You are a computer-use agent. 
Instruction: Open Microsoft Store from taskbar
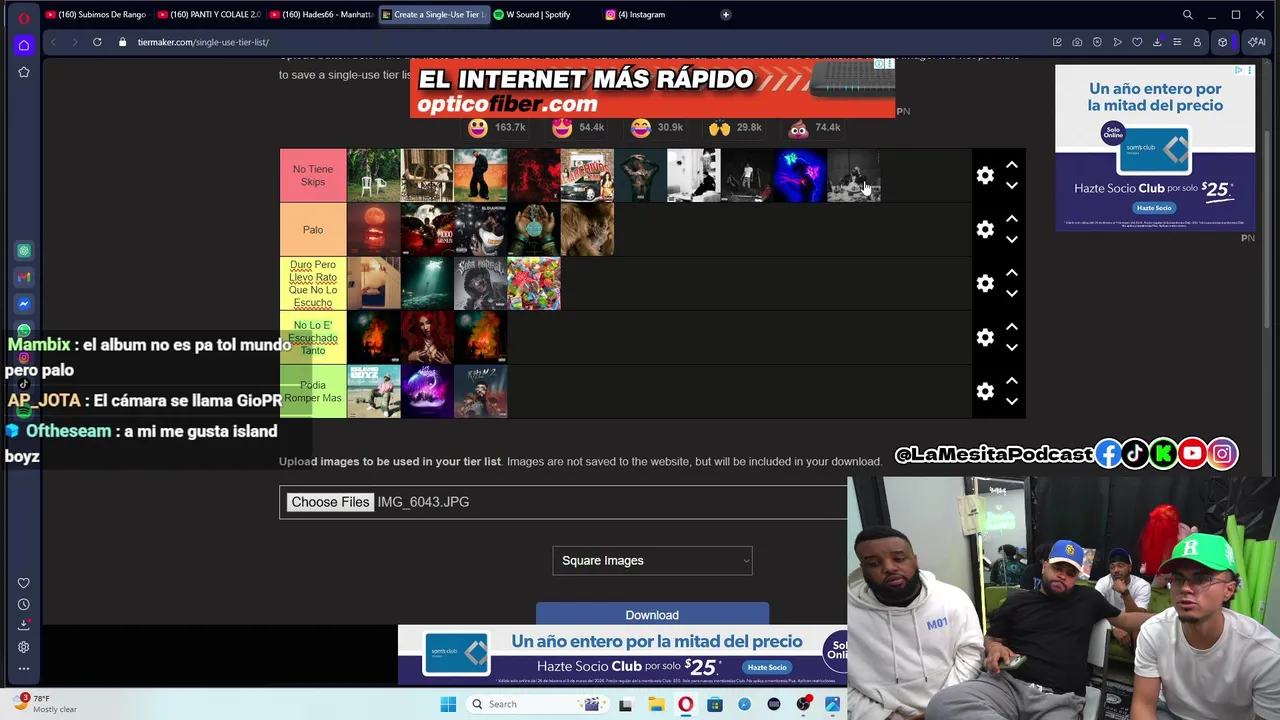coord(715,704)
